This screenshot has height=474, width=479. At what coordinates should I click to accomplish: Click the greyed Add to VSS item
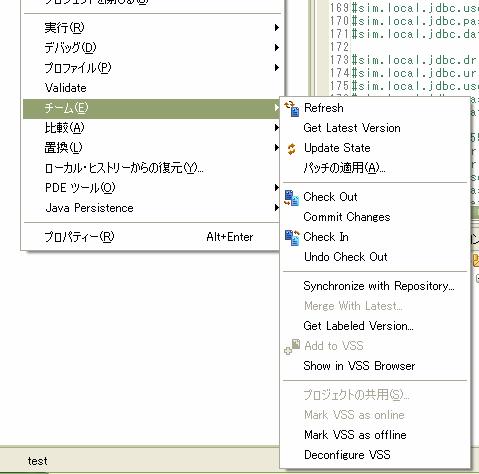tap(375, 346)
